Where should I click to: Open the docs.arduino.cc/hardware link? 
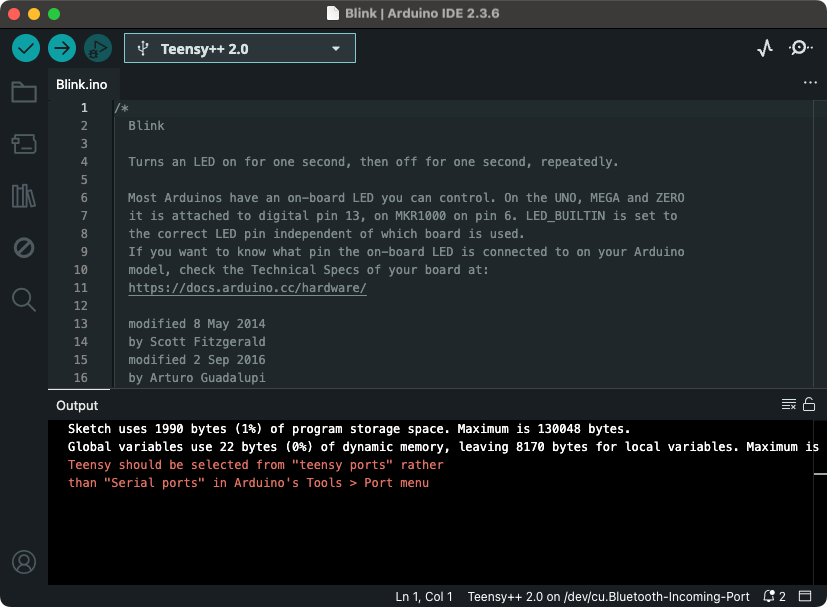click(x=247, y=288)
